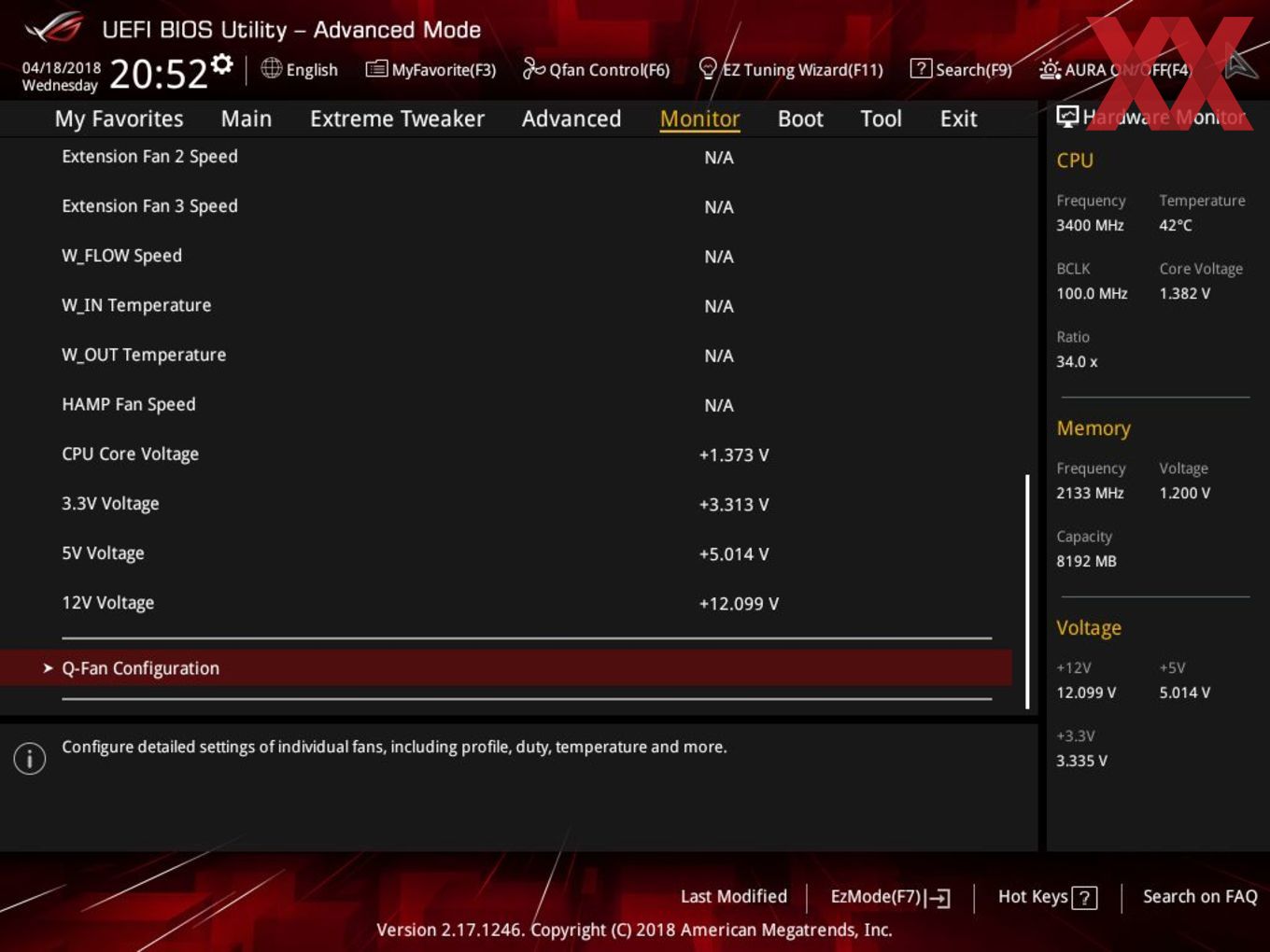1270x952 pixels.
Task: Click memory capacity 8192 MB value
Action: click(x=1086, y=561)
